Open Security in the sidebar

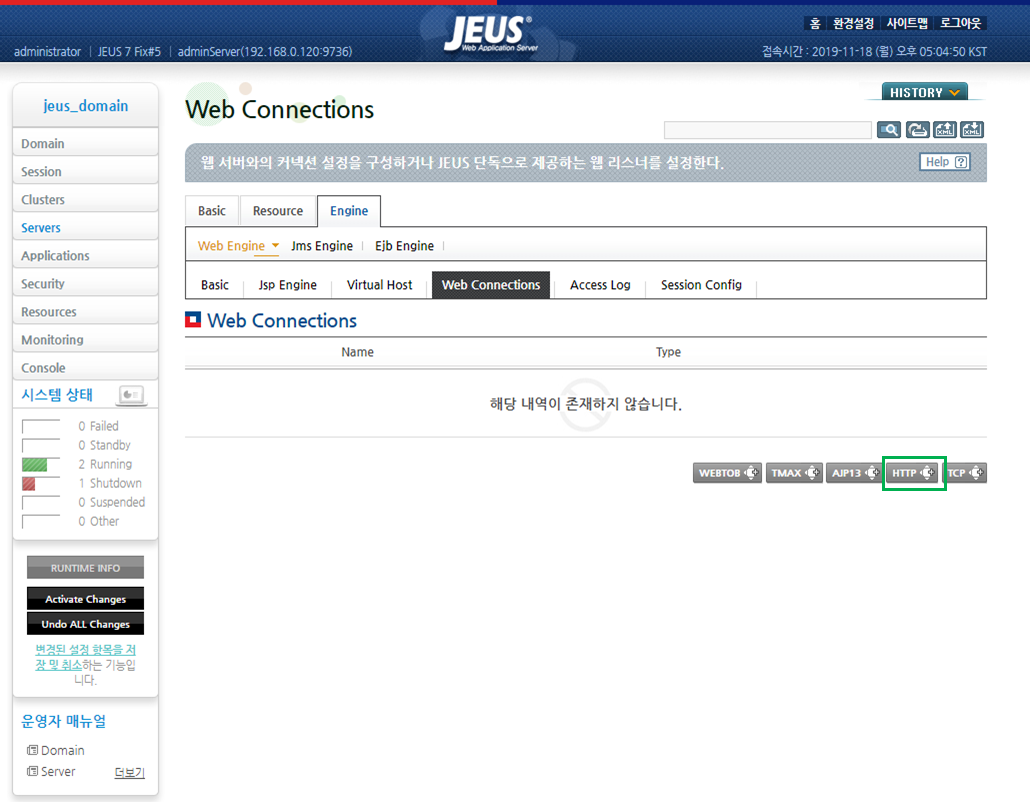[85, 284]
